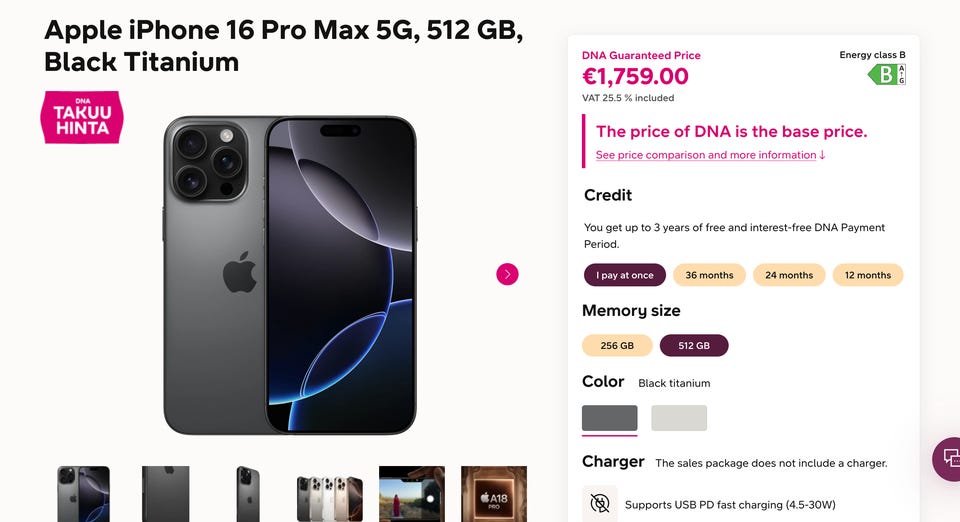Image resolution: width=960 pixels, height=522 pixels.
Task: Show the rear-angle phone thumbnail
Action: tap(248, 494)
